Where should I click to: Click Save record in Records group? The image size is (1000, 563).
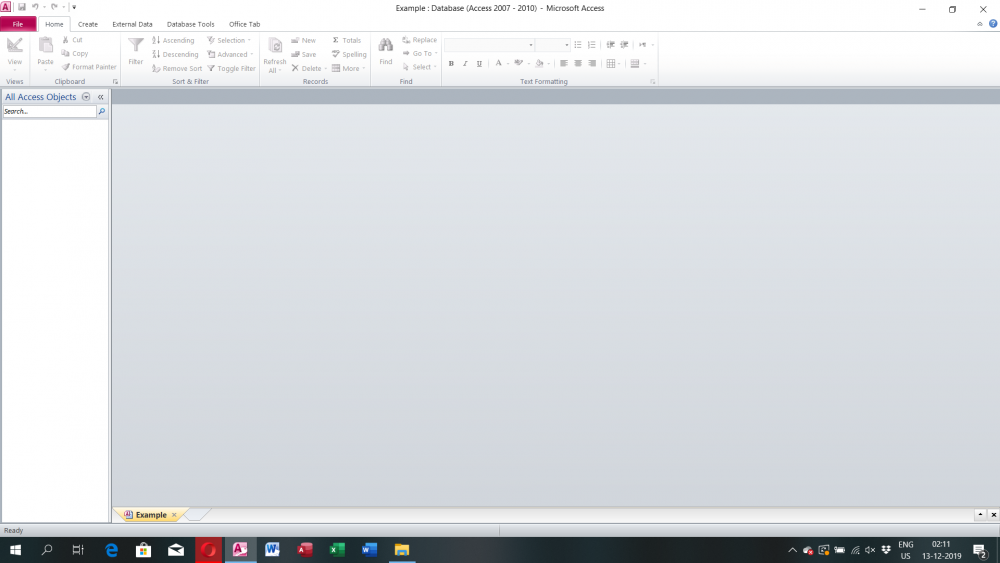(304, 54)
